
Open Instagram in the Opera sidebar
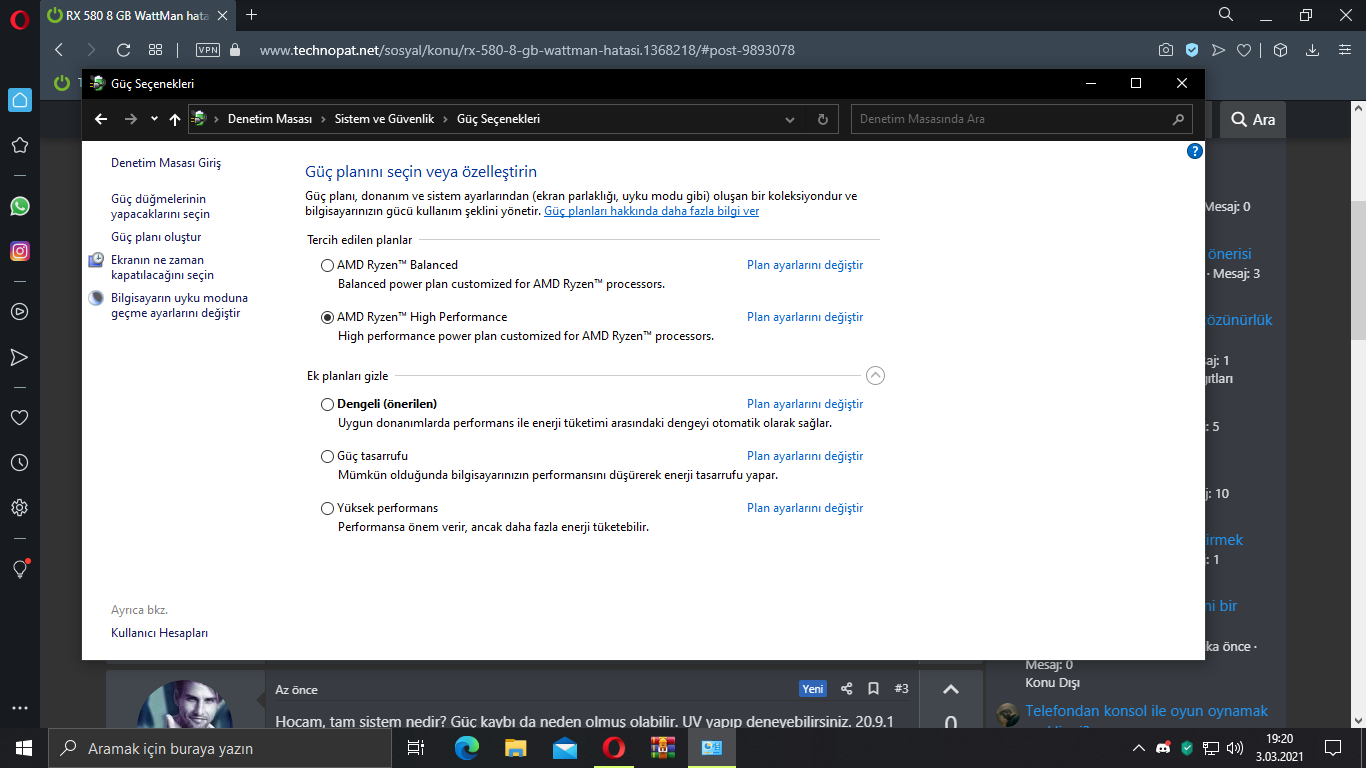(x=19, y=252)
